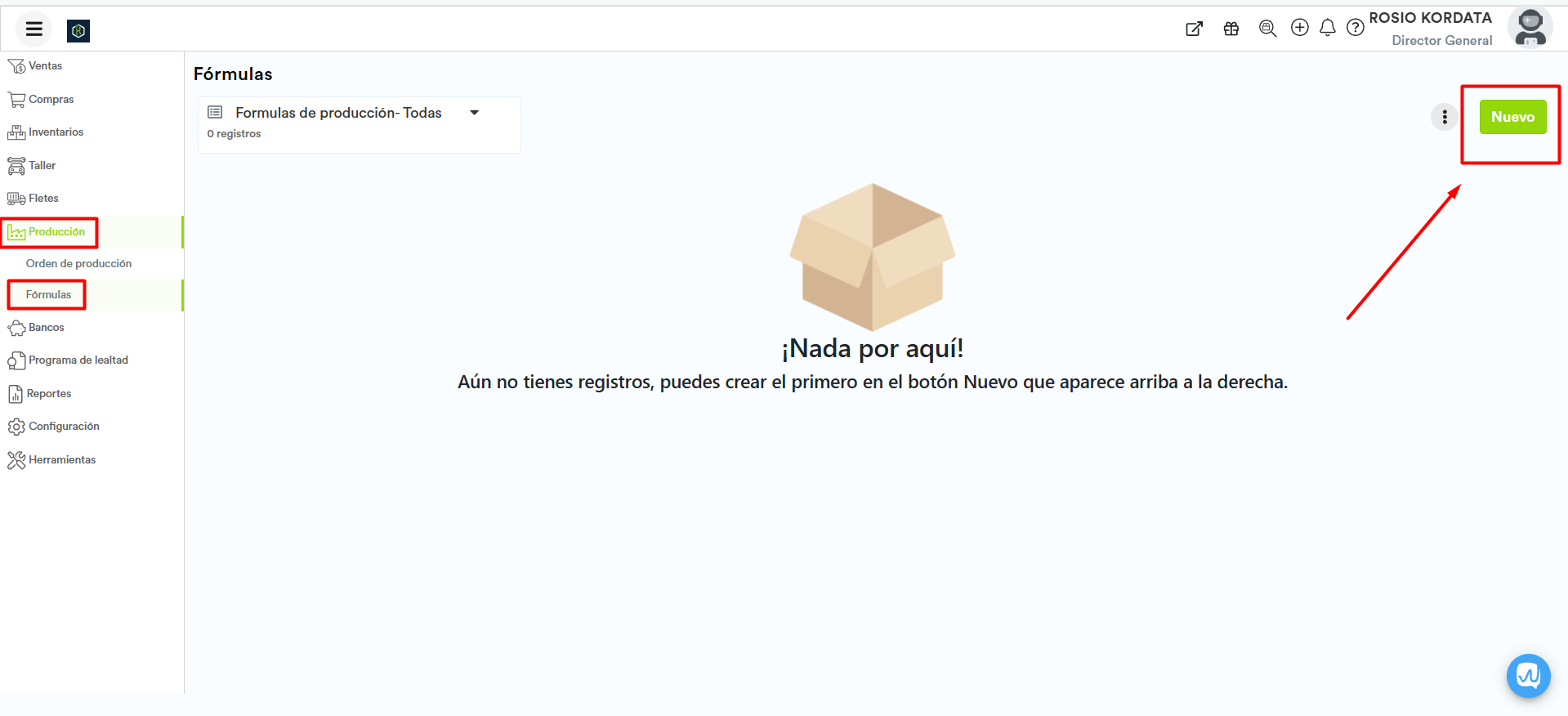Open the external link icon

[1194, 29]
